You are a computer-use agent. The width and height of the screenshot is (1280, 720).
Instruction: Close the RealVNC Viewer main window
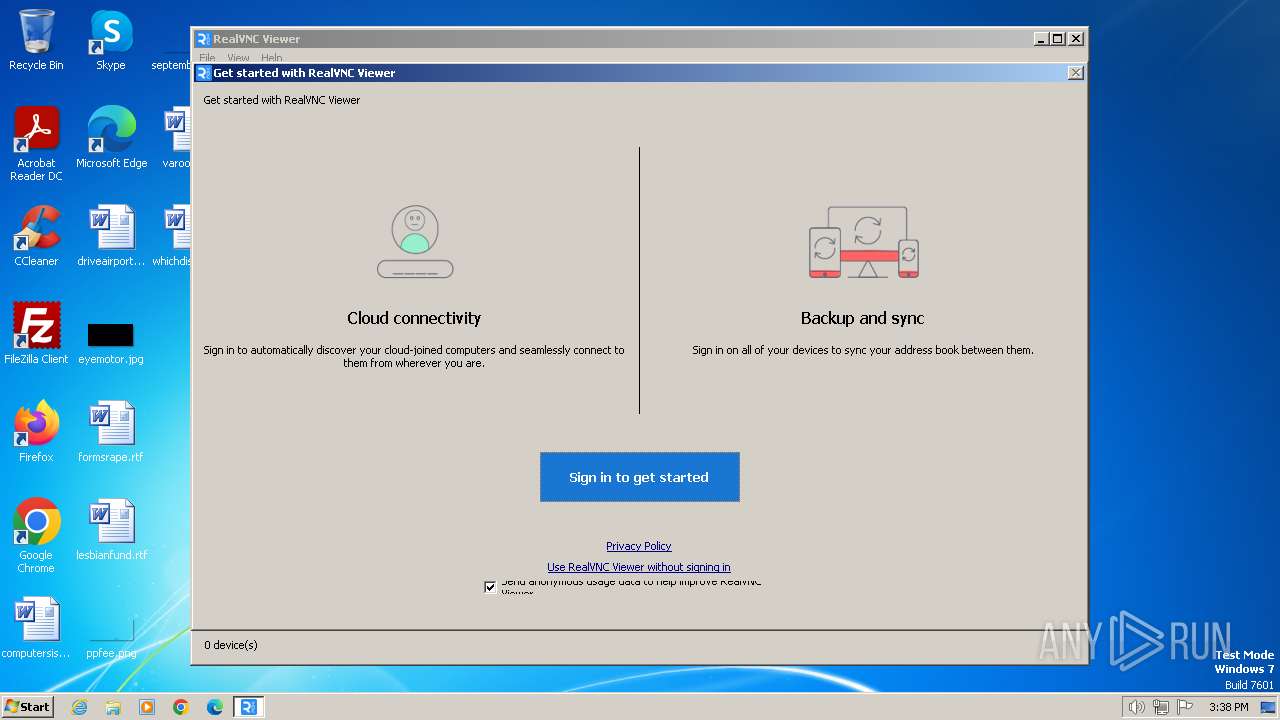tap(1076, 39)
